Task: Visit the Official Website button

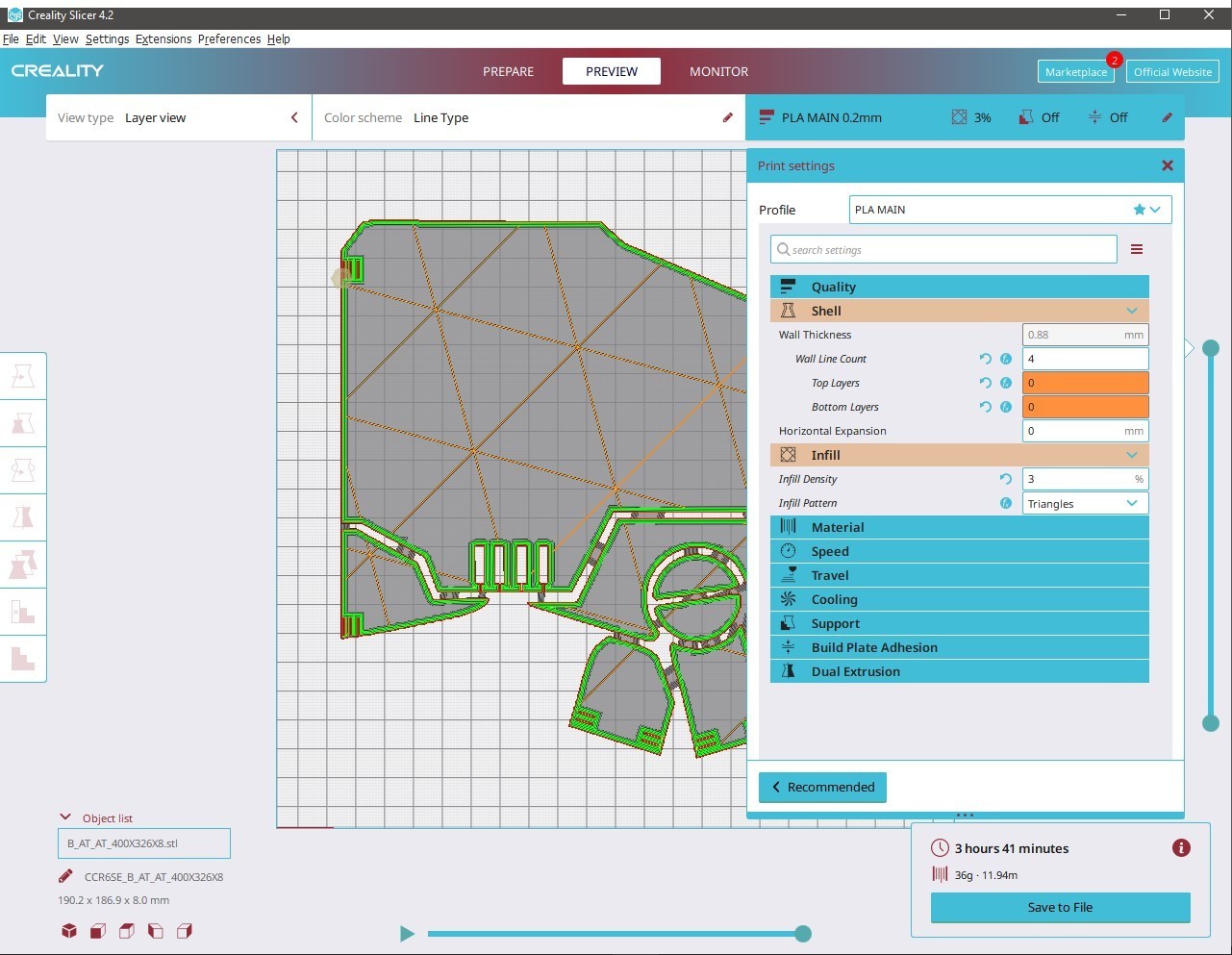Action: click(x=1172, y=72)
